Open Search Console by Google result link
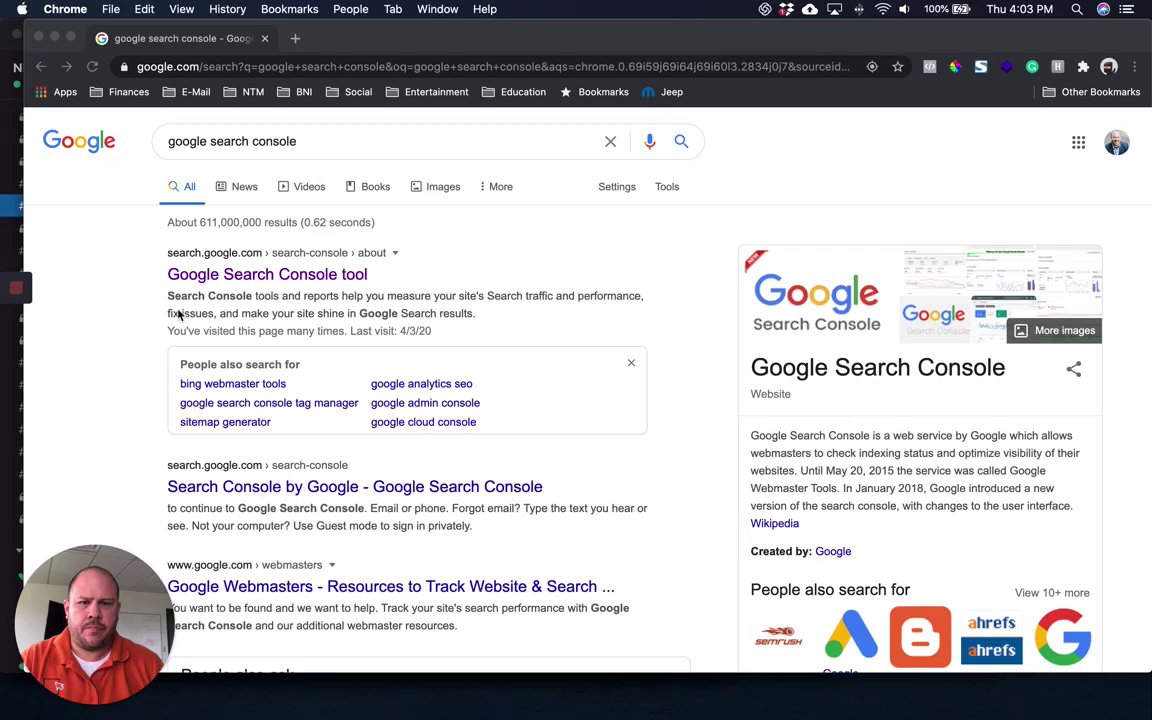 click(355, 486)
